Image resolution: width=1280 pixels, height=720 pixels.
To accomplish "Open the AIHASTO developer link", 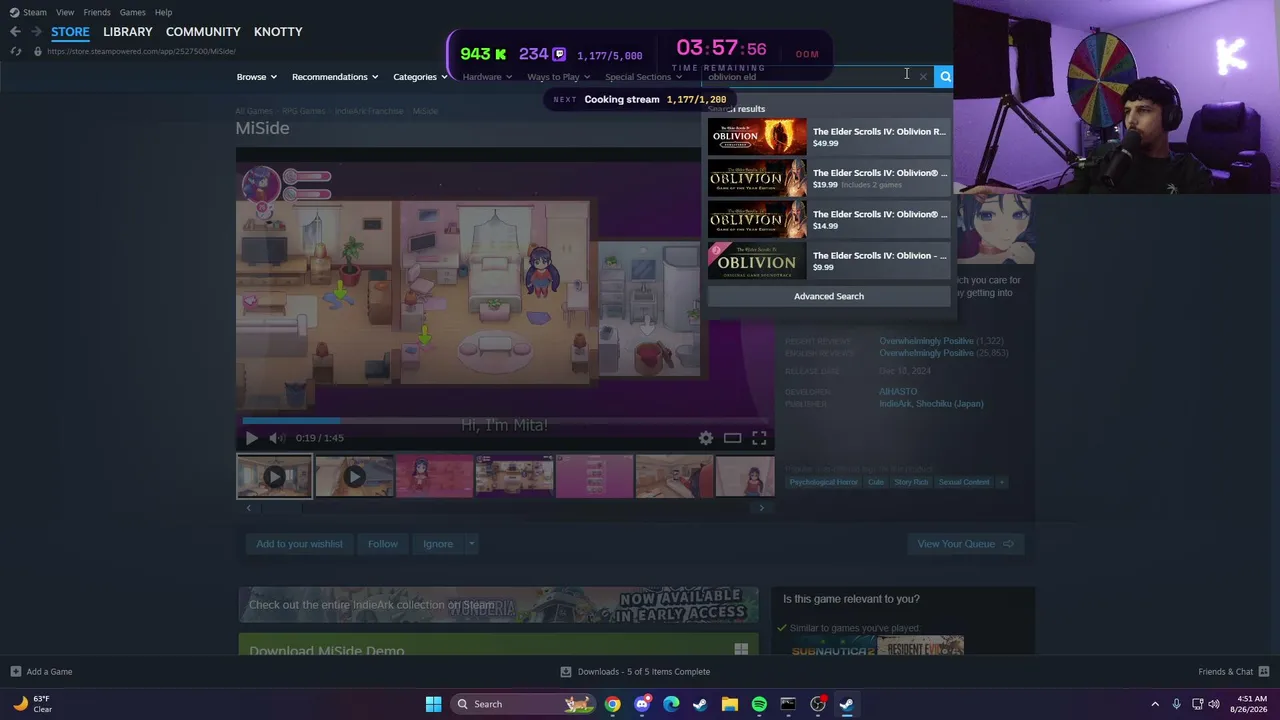I will pyautogui.click(x=898, y=392).
